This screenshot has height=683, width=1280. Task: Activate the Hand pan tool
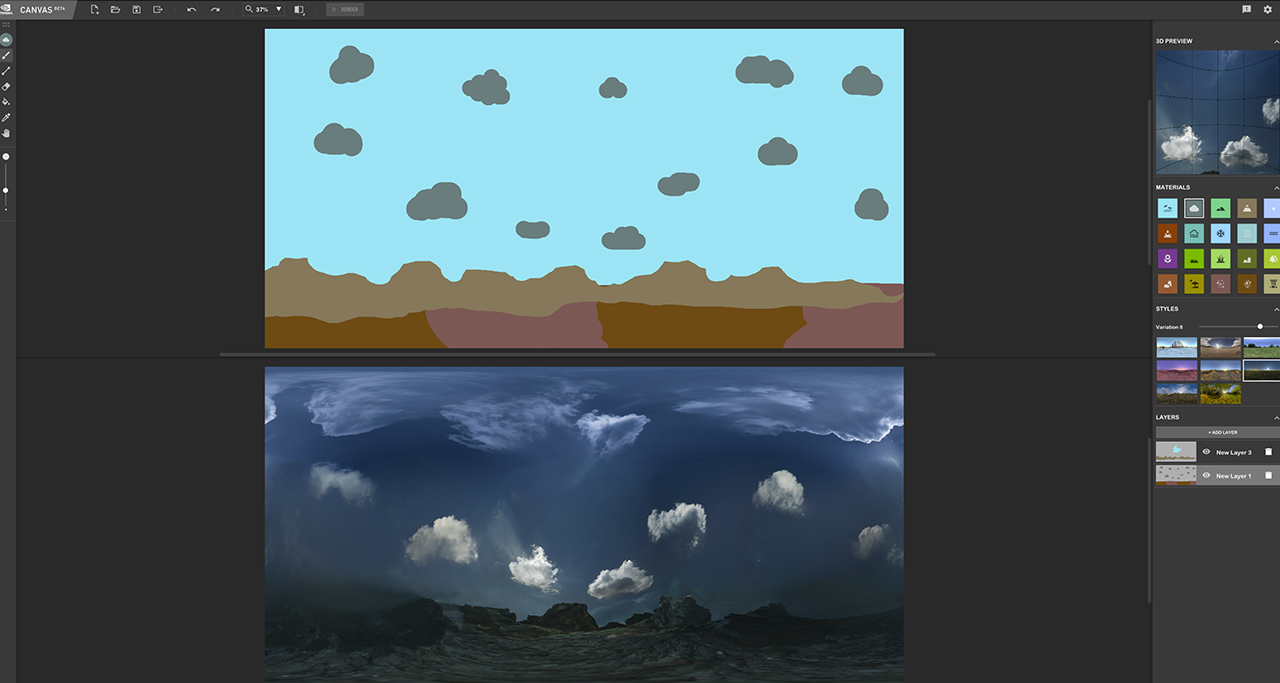coord(6,133)
